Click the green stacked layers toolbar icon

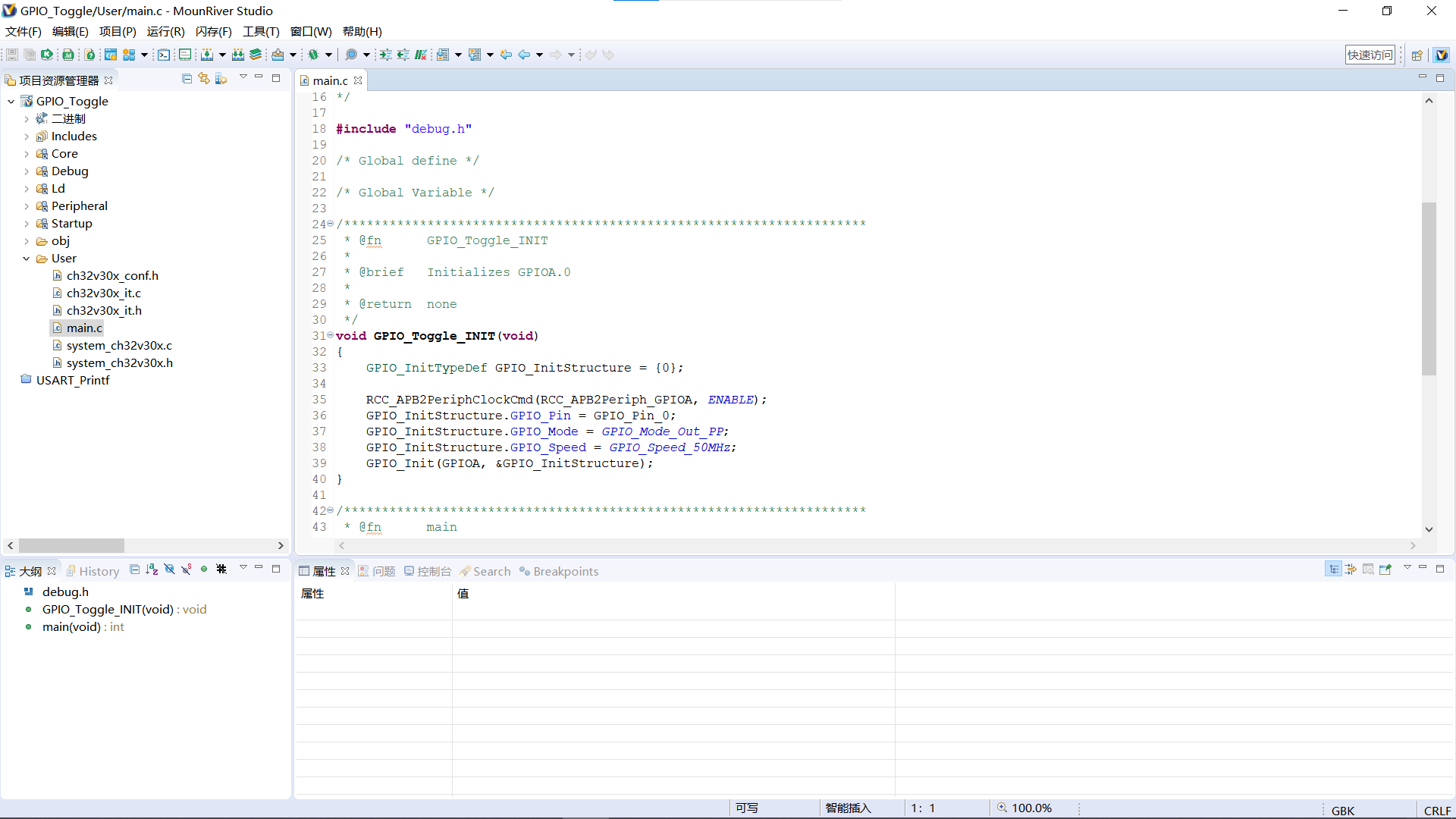coord(256,55)
